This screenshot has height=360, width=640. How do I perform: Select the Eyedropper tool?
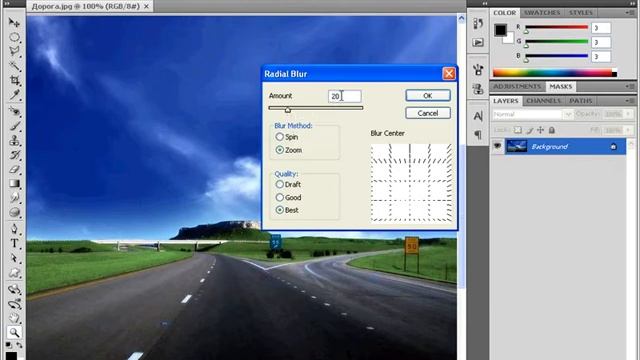pos(14,95)
